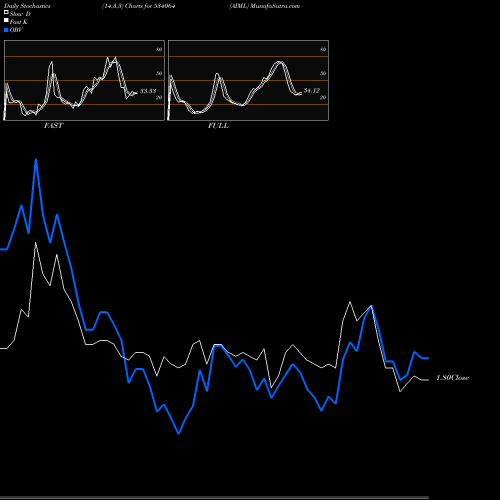Click the '(14,3,3) Charts for 534064' heading
The height and width of the screenshot is (500, 500).
click(x=139, y=6)
